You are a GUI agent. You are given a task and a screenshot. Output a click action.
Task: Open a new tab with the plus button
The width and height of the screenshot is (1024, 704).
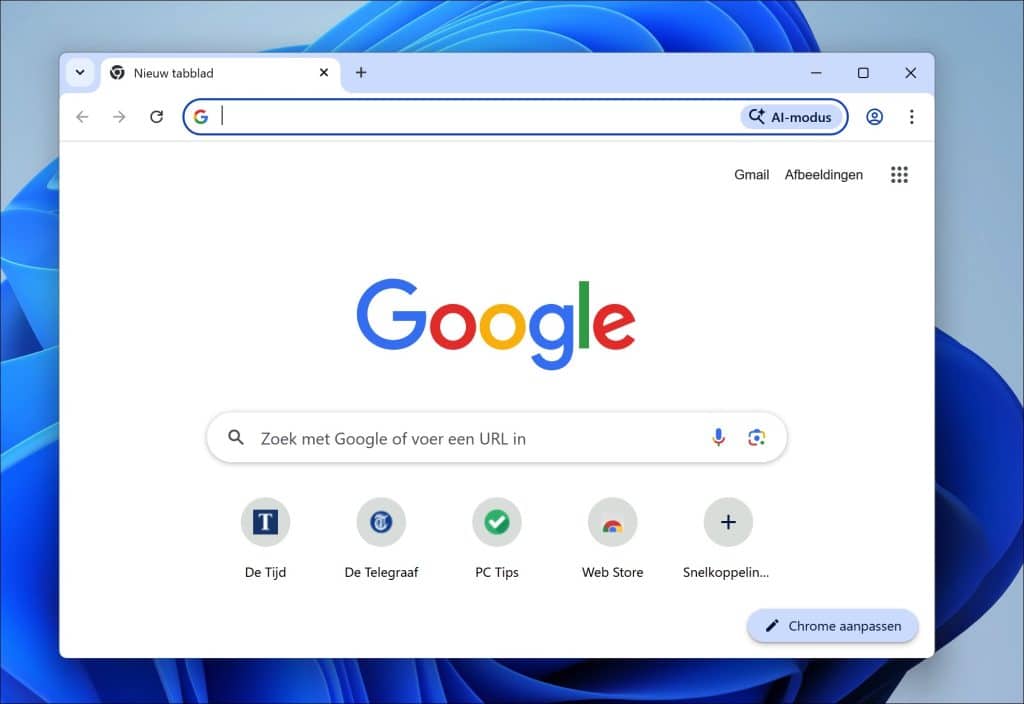pos(361,72)
